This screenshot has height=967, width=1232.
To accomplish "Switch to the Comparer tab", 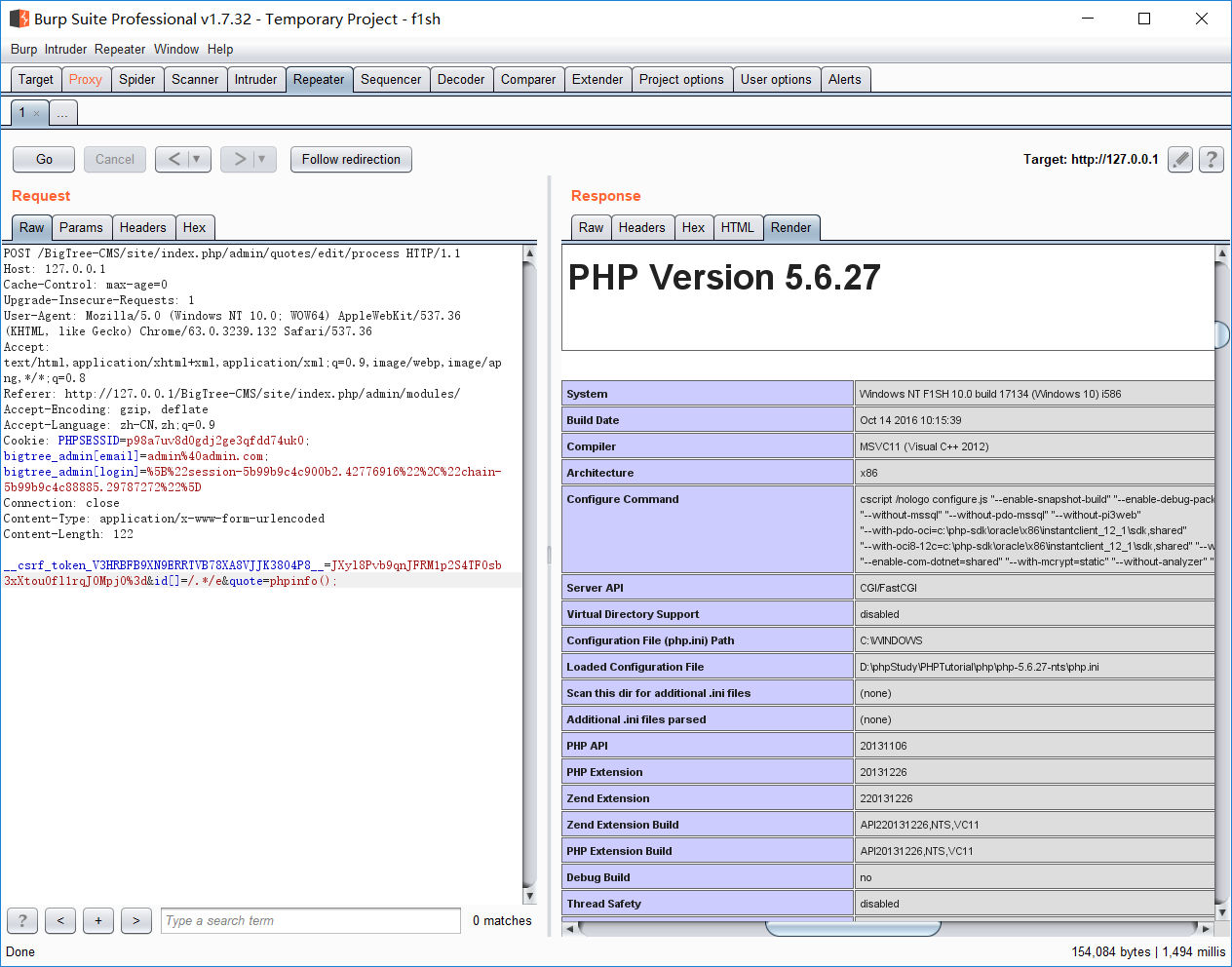I will point(528,80).
